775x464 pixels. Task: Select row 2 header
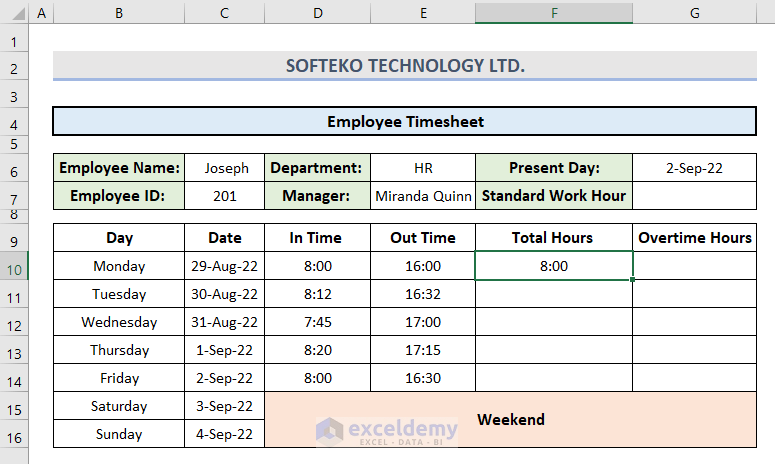click(14, 66)
